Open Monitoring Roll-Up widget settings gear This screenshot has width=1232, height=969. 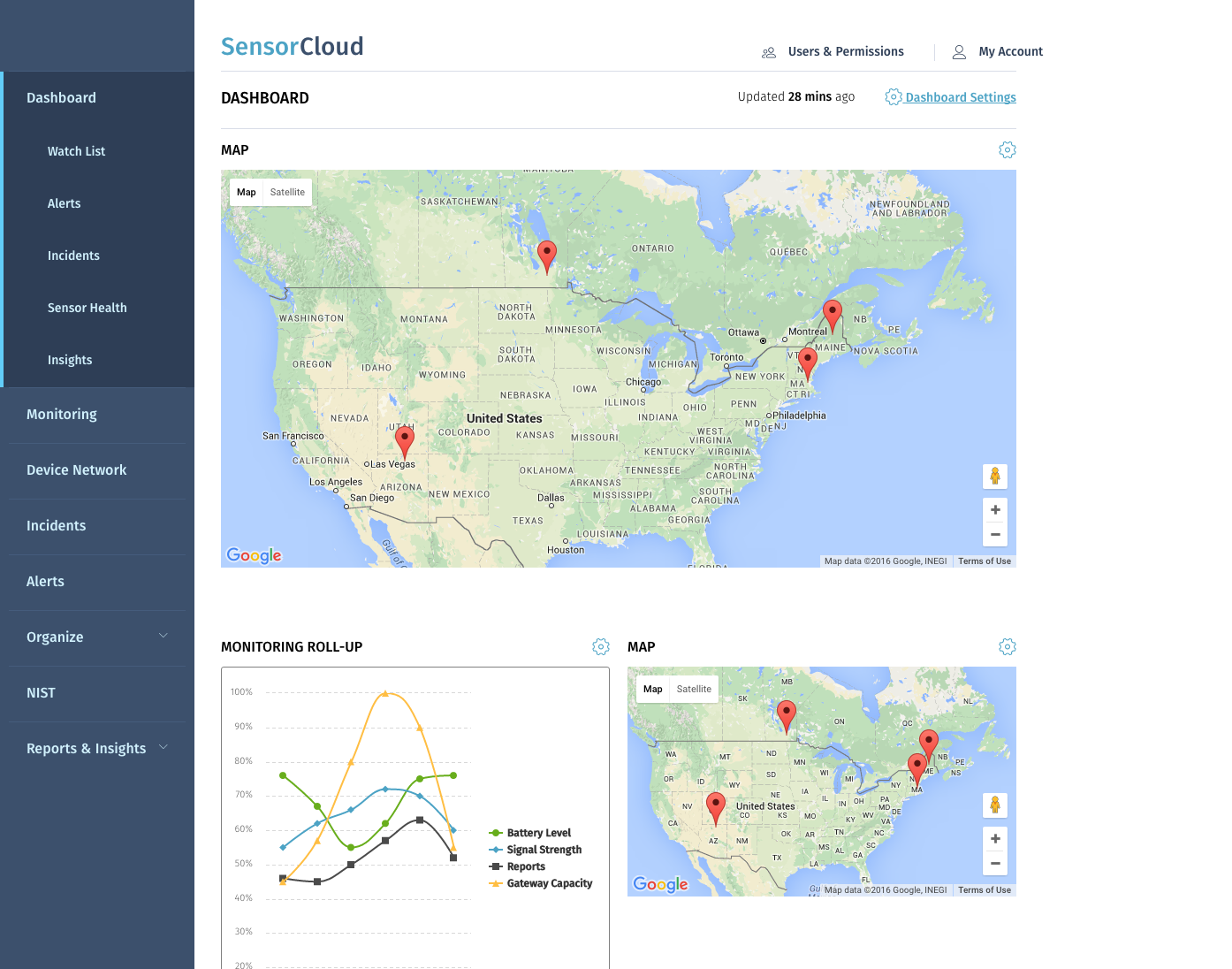601,647
